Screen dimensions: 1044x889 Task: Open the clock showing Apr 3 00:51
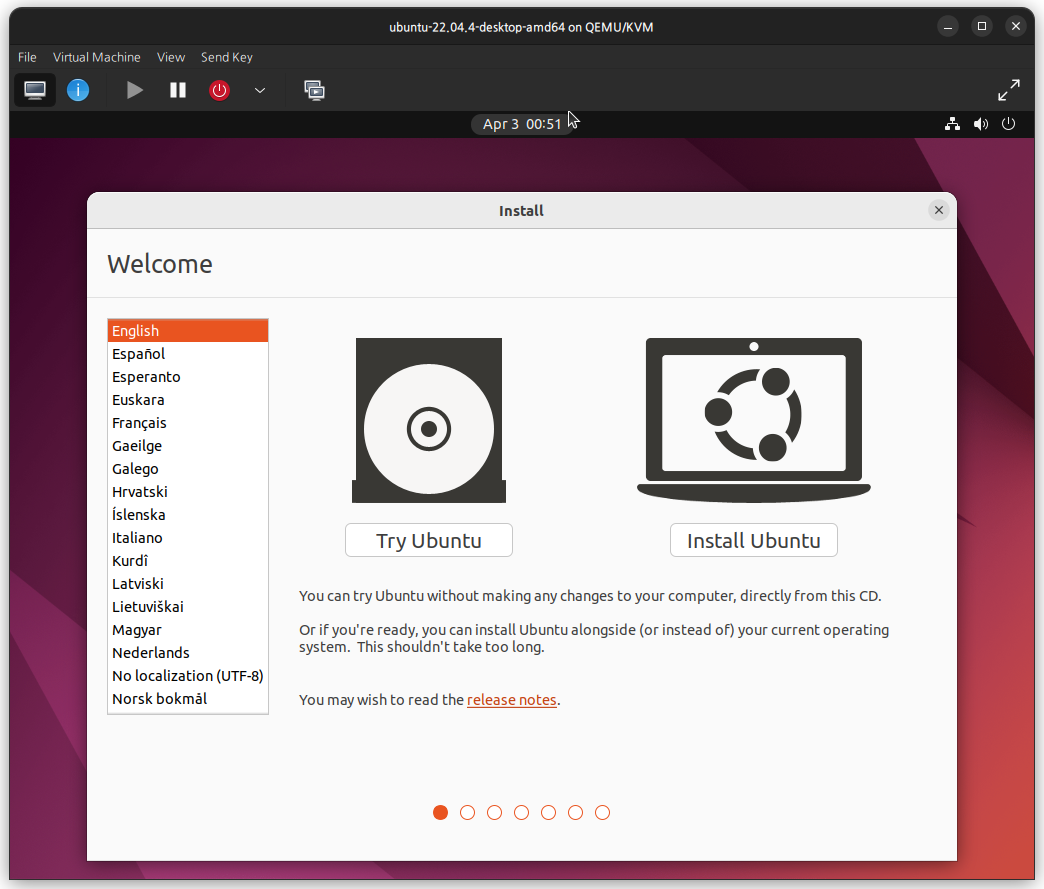(x=522, y=124)
